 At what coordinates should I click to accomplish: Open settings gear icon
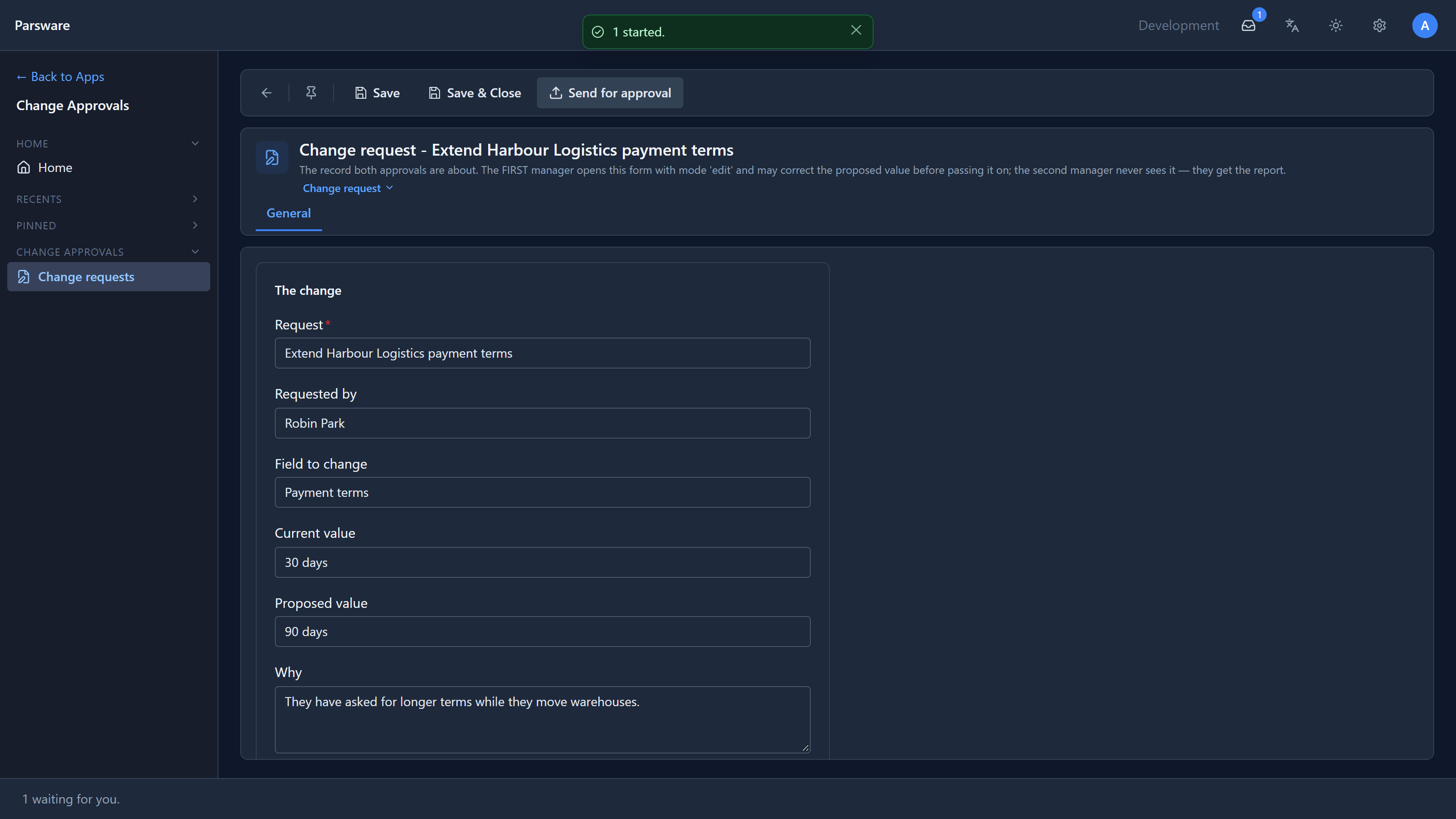click(x=1379, y=25)
